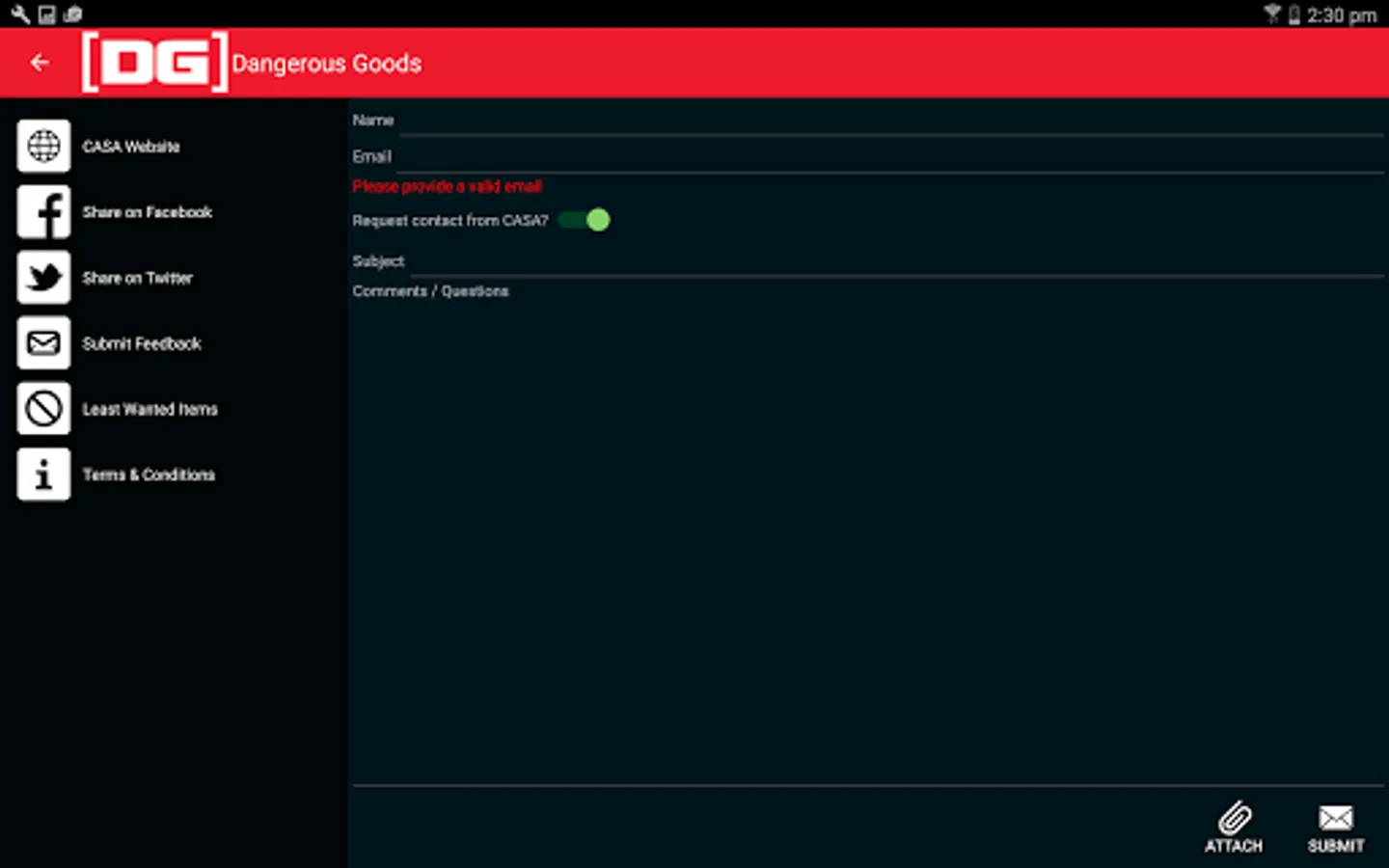Click the Attach paperclip button
This screenshot has width=1389, height=868.
coord(1234,827)
